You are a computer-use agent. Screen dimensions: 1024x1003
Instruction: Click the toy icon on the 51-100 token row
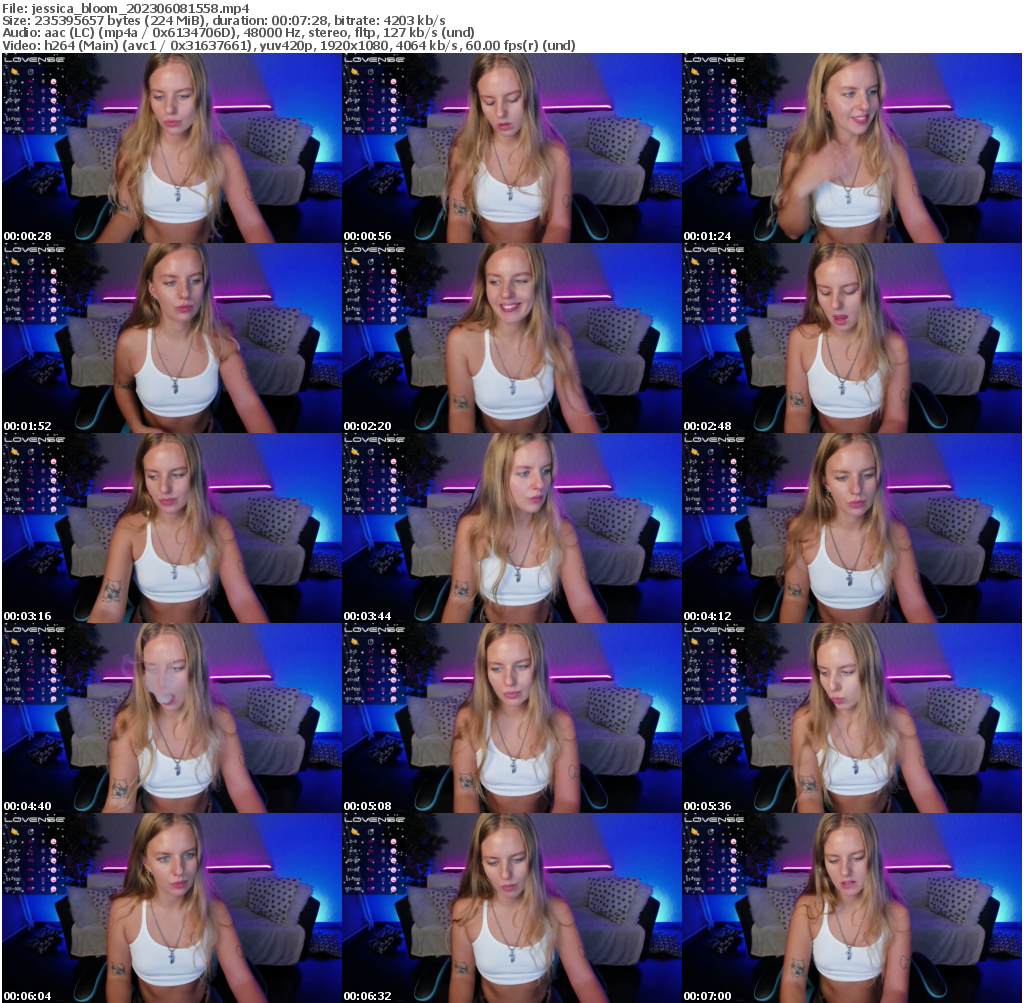coord(53,119)
